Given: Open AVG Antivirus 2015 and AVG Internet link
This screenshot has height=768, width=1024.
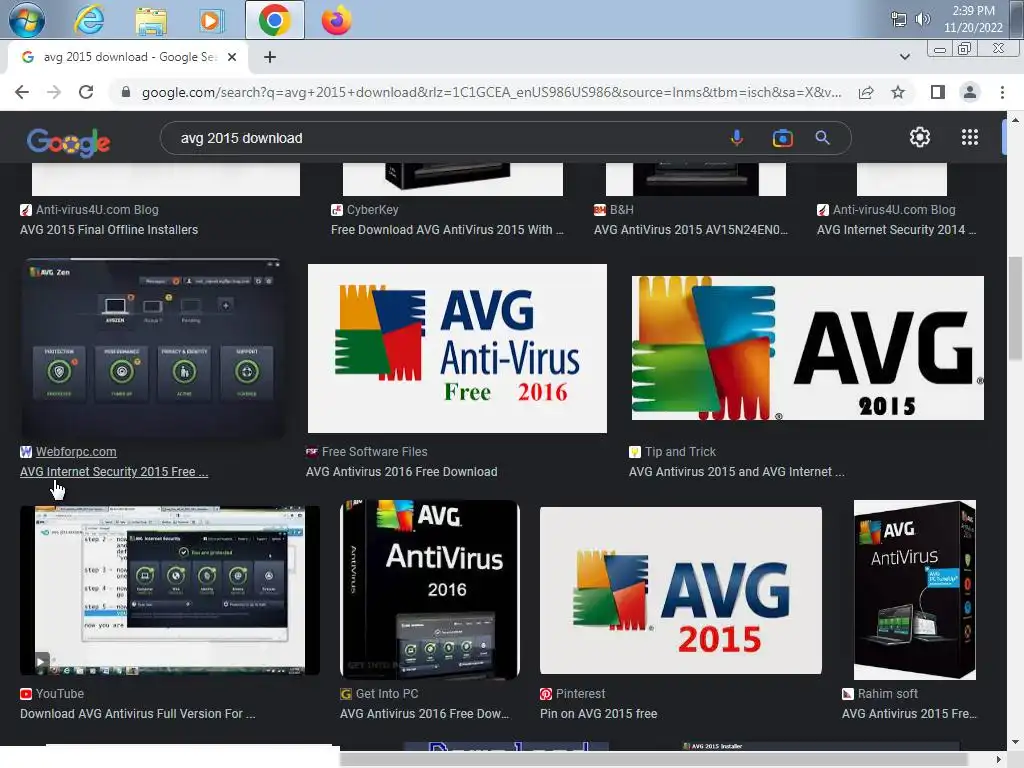Looking at the screenshot, I should click(737, 472).
